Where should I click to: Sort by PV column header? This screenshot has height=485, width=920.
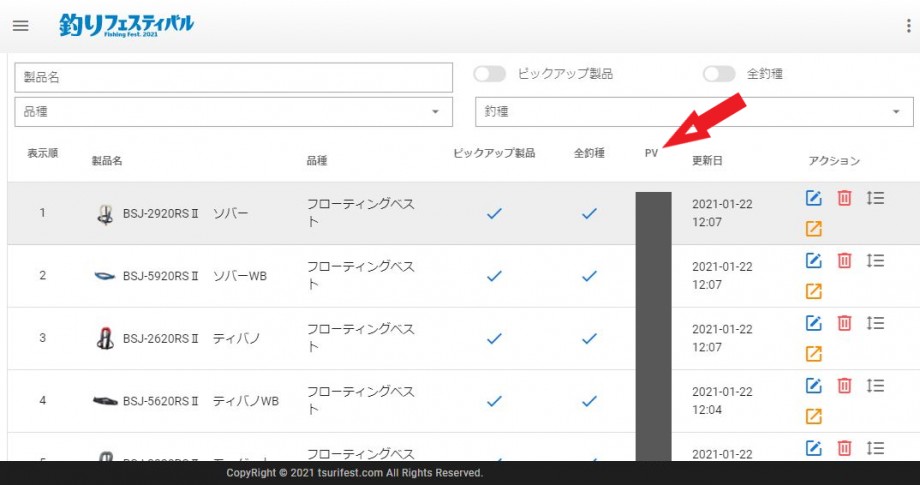(x=651, y=154)
